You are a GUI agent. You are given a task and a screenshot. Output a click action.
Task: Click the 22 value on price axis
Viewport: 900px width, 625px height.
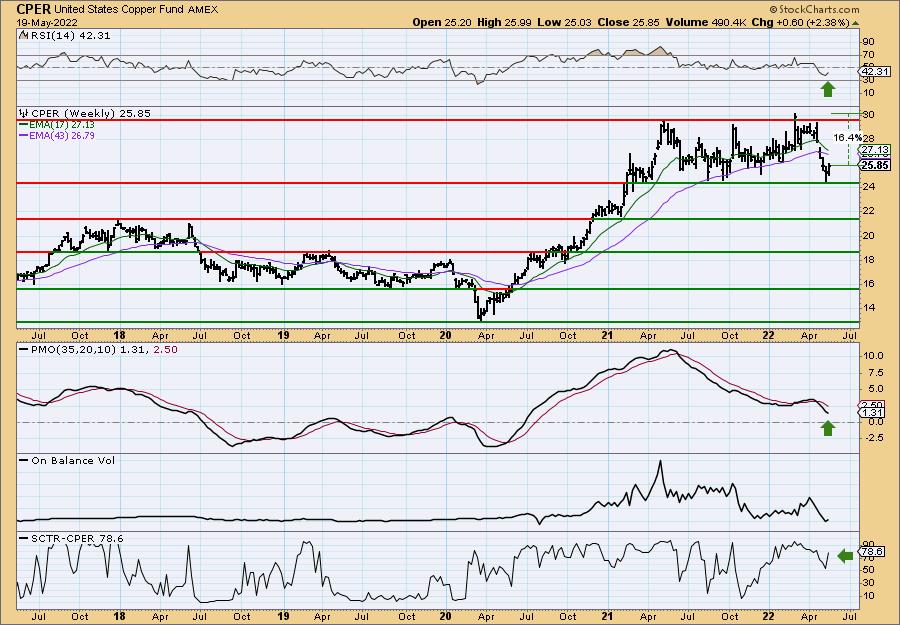(868, 211)
